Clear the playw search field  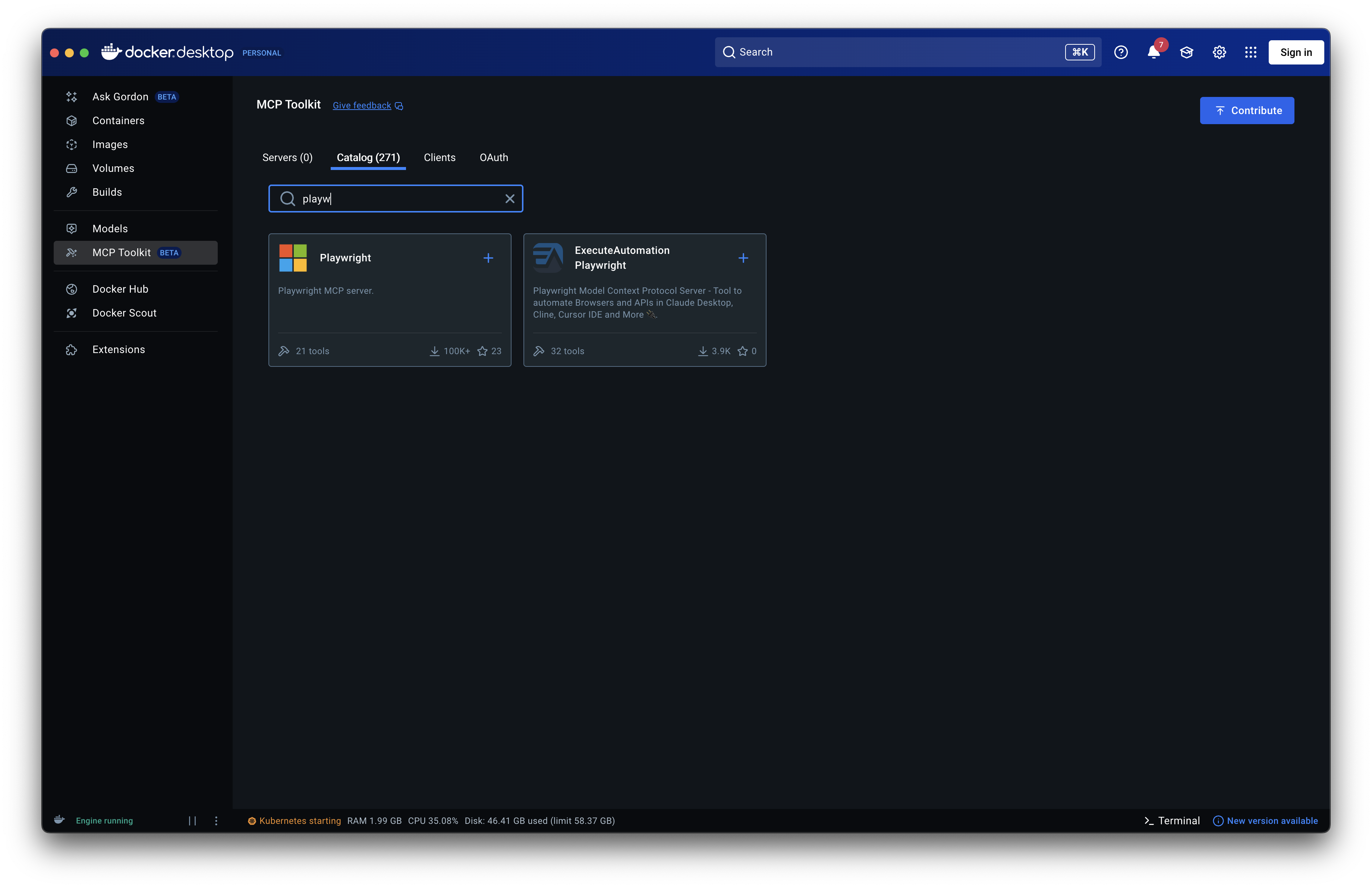tap(510, 198)
